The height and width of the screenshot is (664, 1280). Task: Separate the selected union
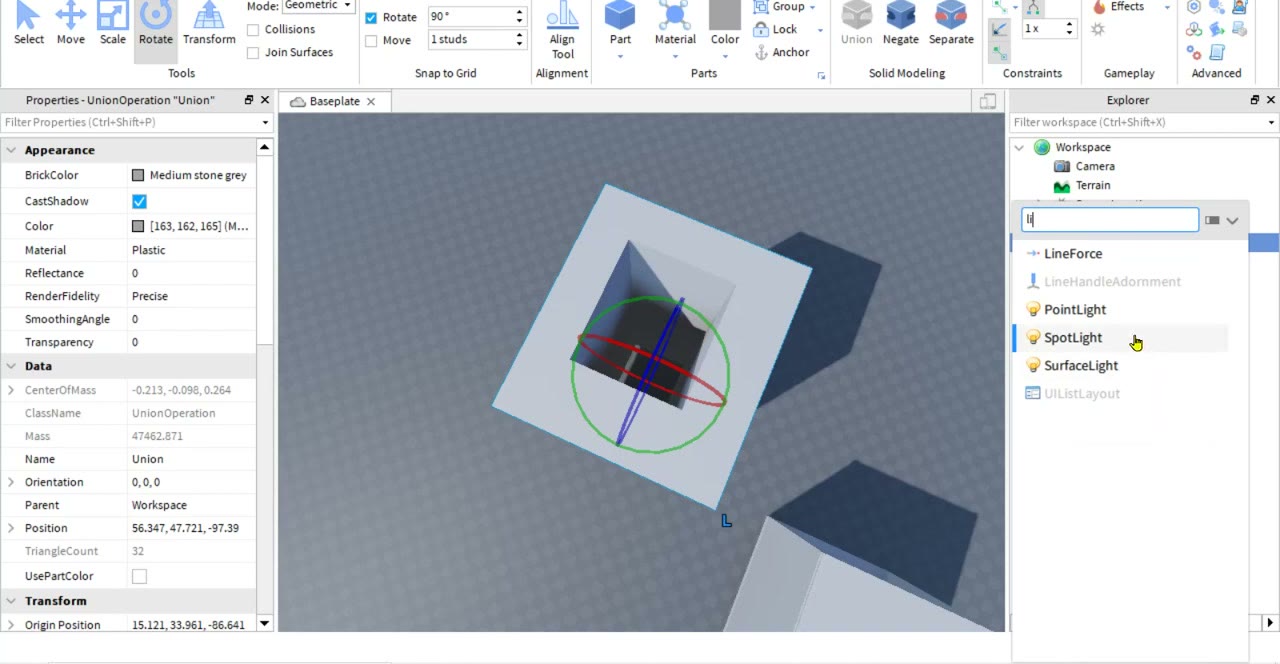coord(951,24)
